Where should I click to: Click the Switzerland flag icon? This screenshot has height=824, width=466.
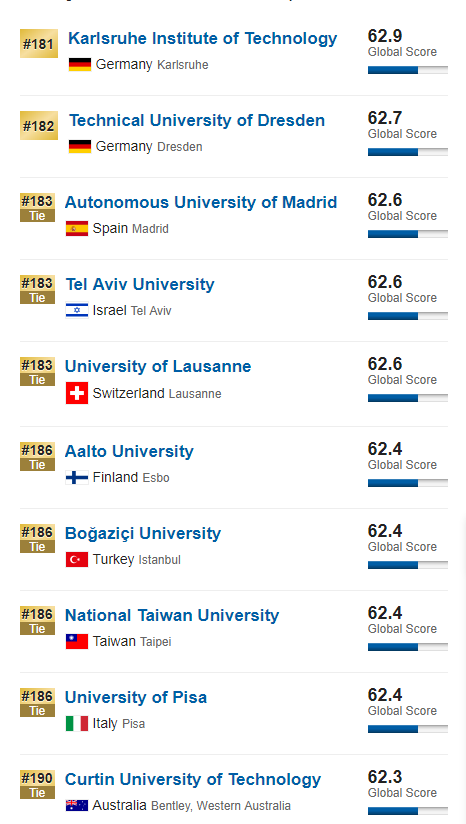click(77, 393)
